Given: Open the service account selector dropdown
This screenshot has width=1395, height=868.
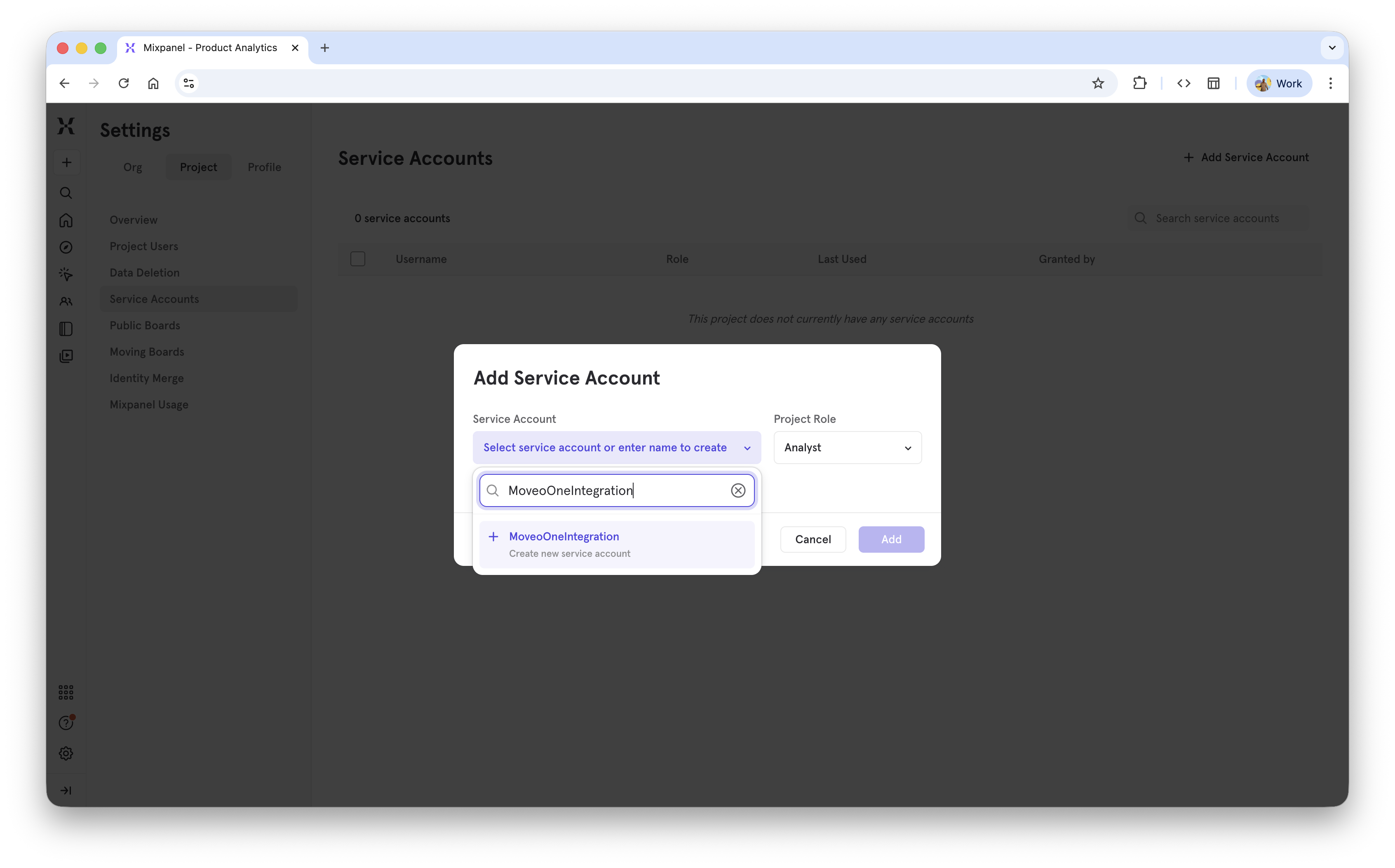Looking at the screenshot, I should click(616, 447).
